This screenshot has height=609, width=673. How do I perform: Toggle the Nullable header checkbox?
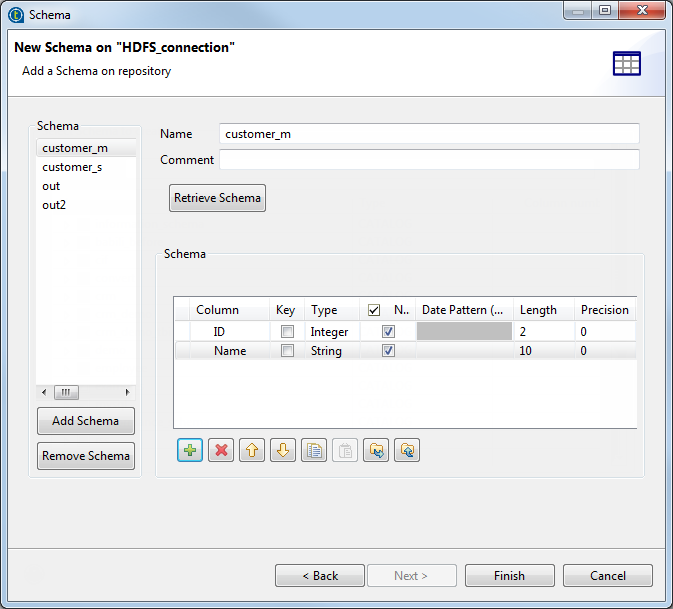[374, 310]
